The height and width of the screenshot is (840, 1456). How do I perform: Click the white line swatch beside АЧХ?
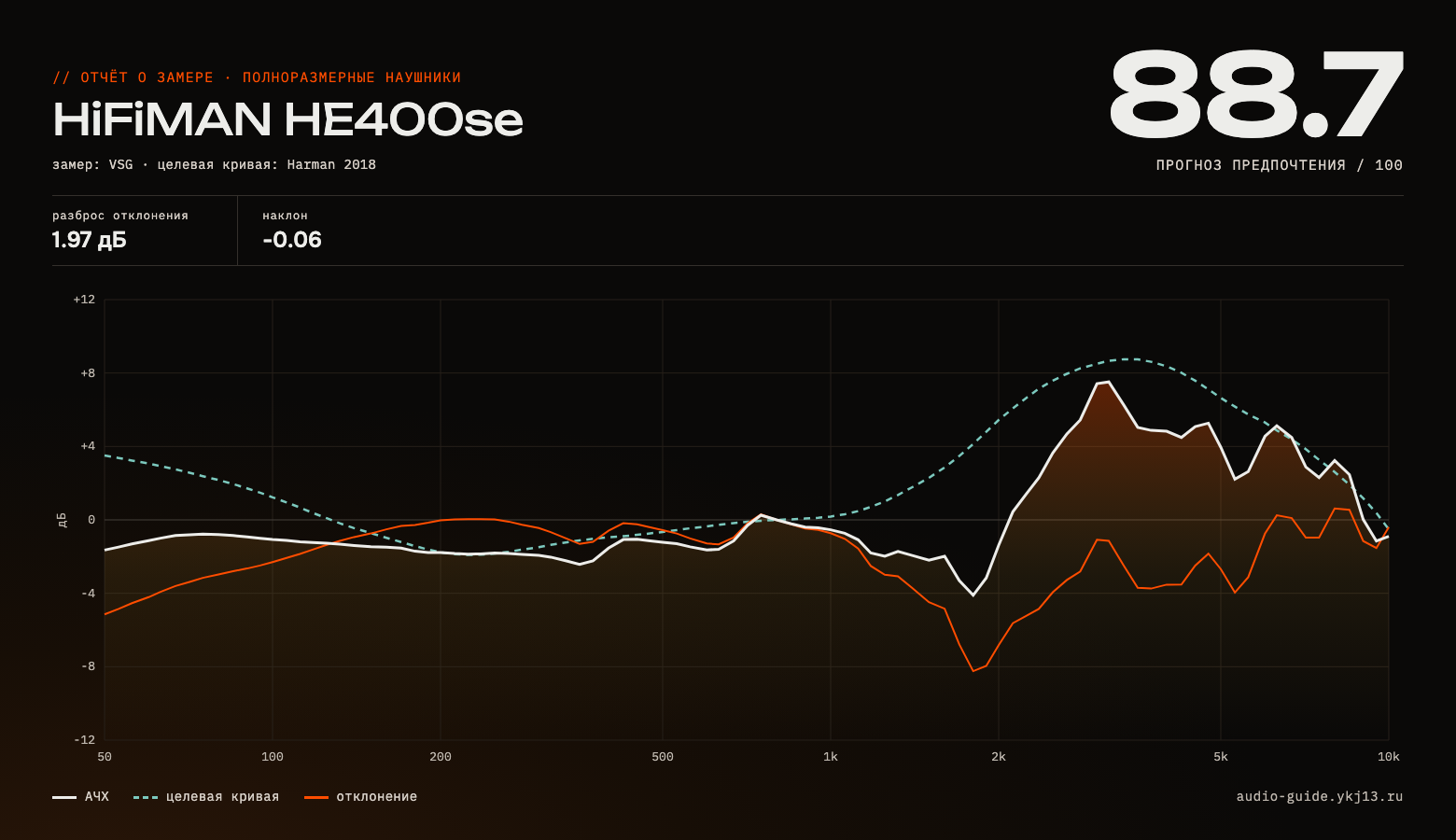(x=64, y=797)
